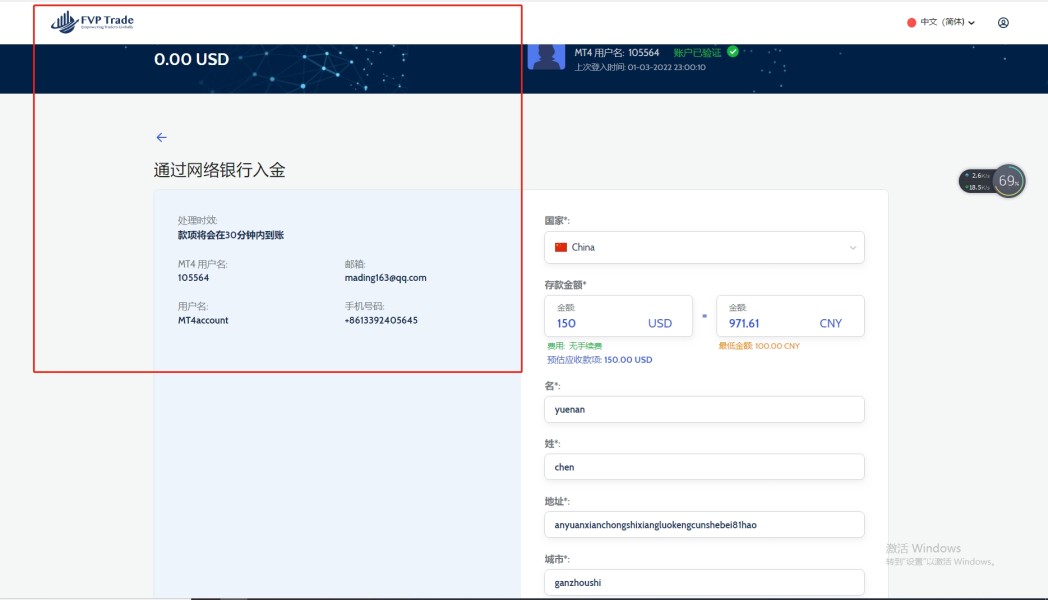The image size is (1048, 600).
Task: Click the green verified checkmark badge
Action: [x=733, y=51]
